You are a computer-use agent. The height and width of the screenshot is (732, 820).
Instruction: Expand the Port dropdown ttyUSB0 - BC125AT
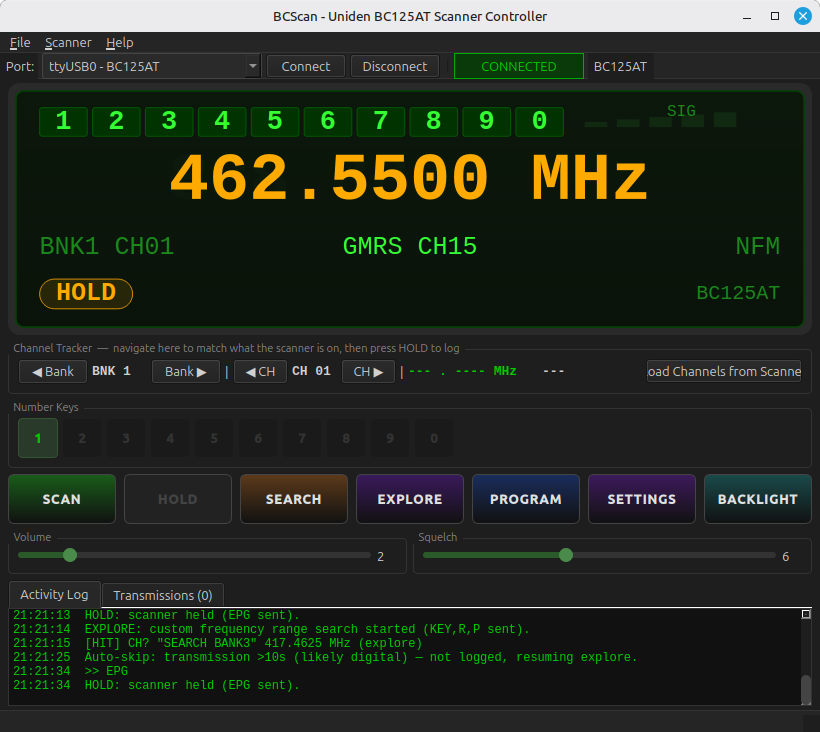(x=151, y=66)
